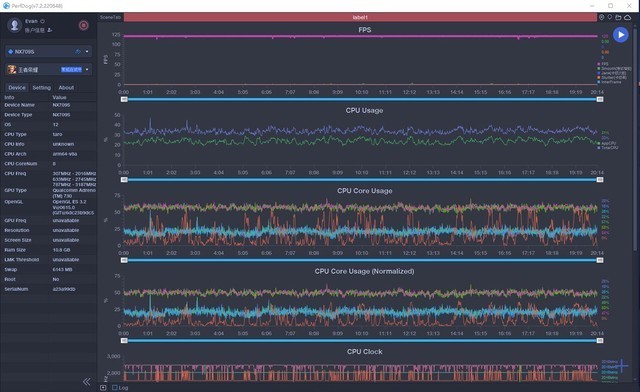Viewport: 640px width, 392px height.
Task: Select the Device Type row
Action: pos(49,115)
